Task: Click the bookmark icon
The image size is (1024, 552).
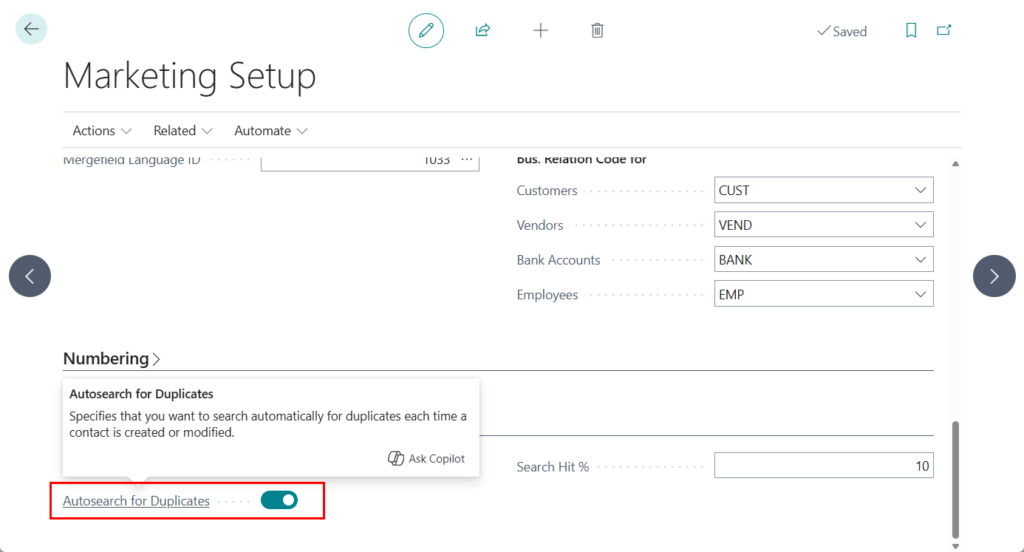Action: pos(911,31)
